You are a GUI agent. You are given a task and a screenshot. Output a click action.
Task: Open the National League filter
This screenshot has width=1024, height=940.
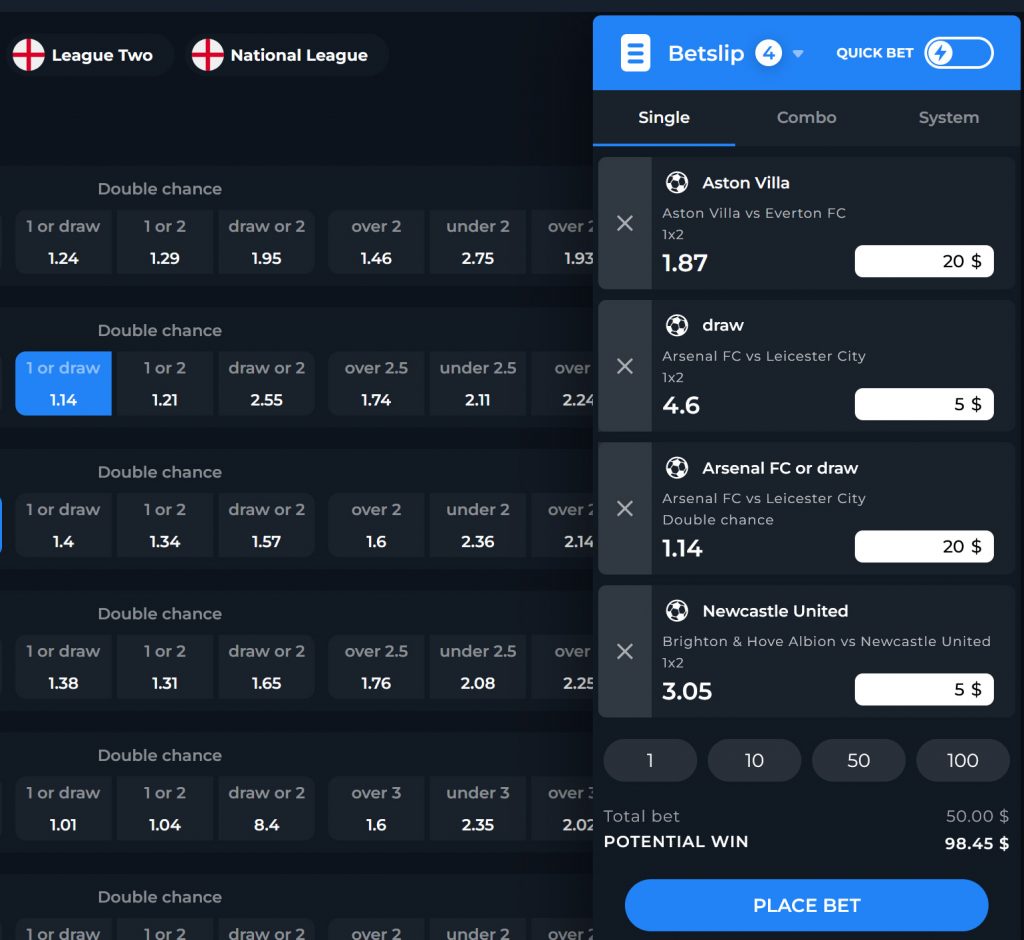pyautogui.click(x=298, y=55)
